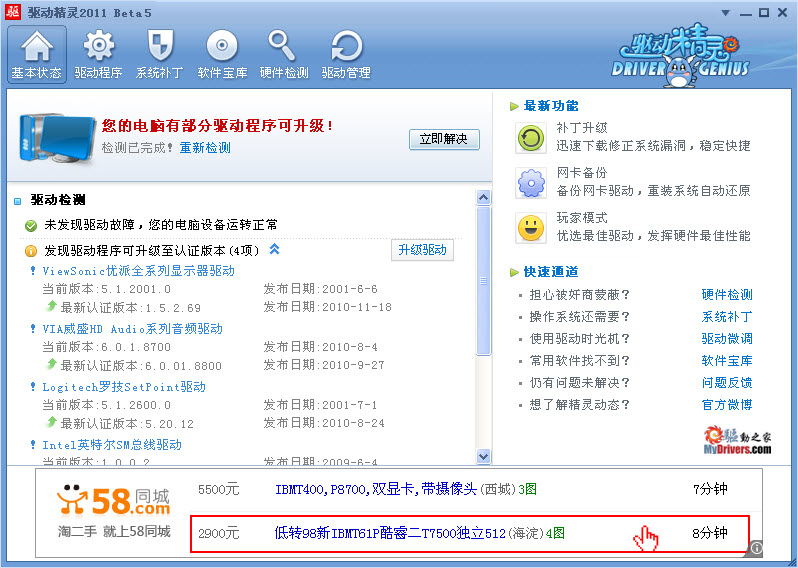Switch to 硬件检测 magnifier tab
The image size is (798, 568).
click(284, 54)
